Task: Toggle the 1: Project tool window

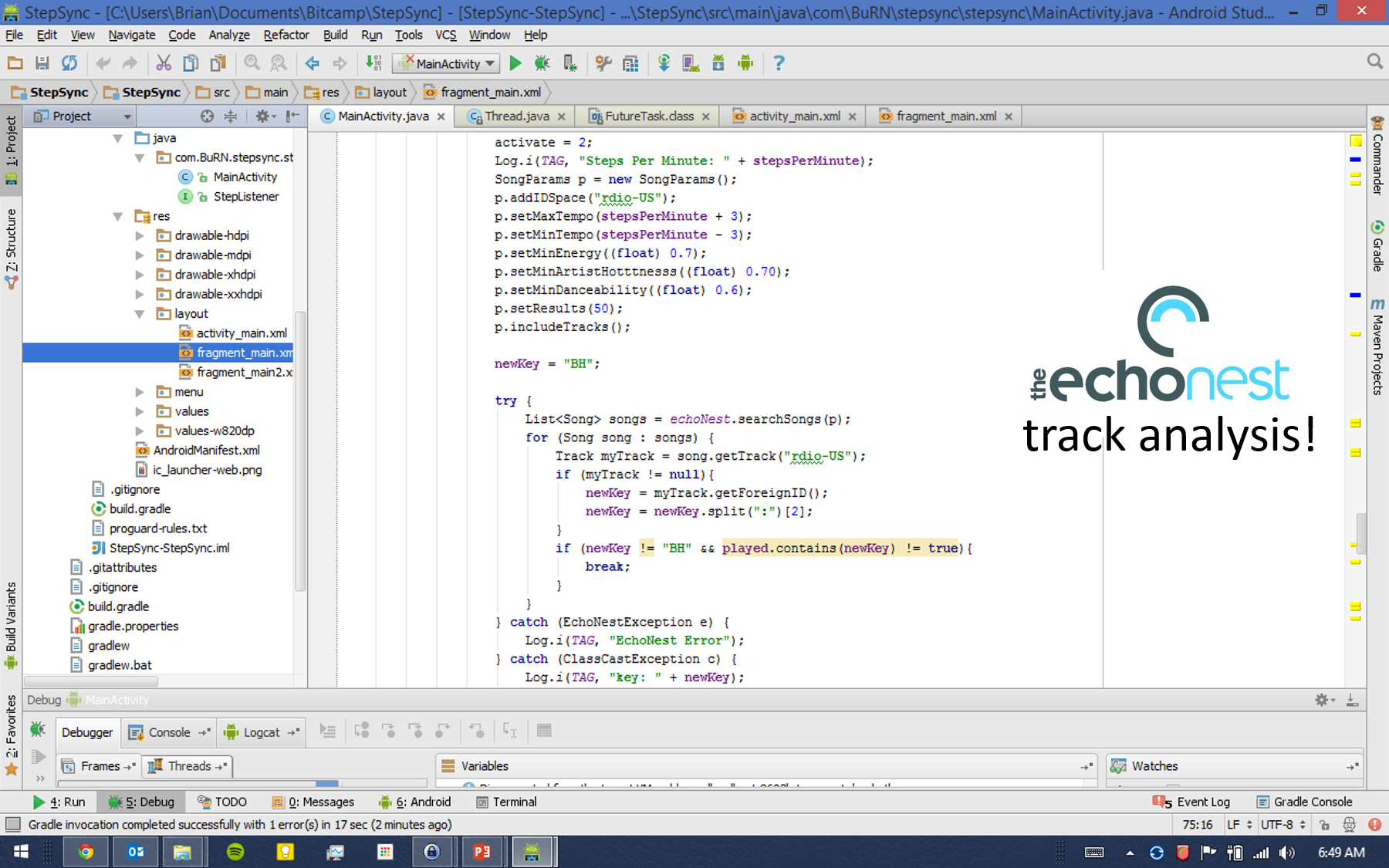Action: click(x=11, y=150)
